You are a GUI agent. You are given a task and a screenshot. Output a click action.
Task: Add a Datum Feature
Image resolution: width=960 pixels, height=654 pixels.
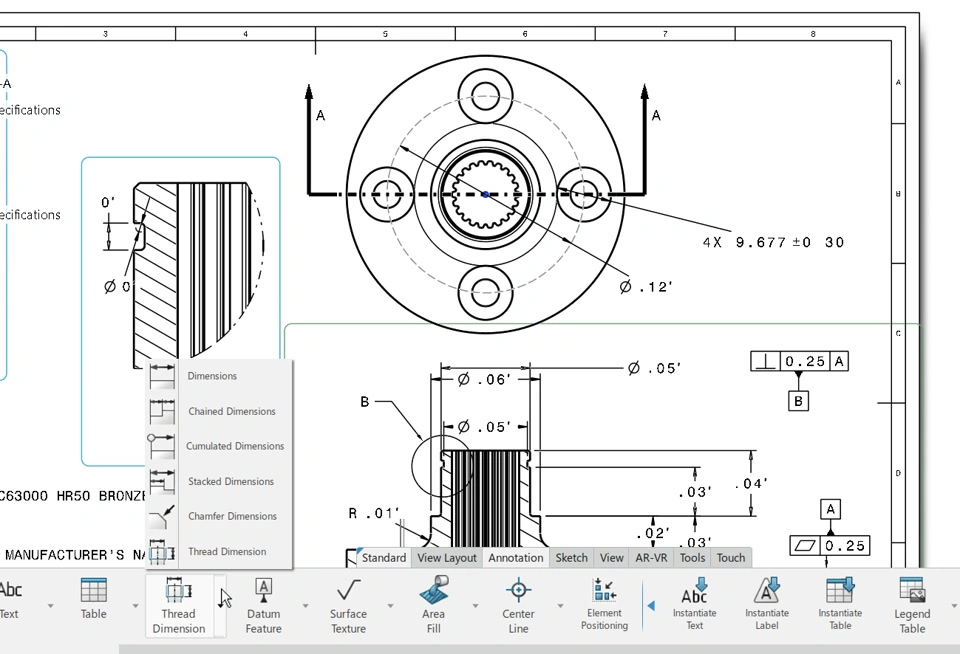click(263, 606)
